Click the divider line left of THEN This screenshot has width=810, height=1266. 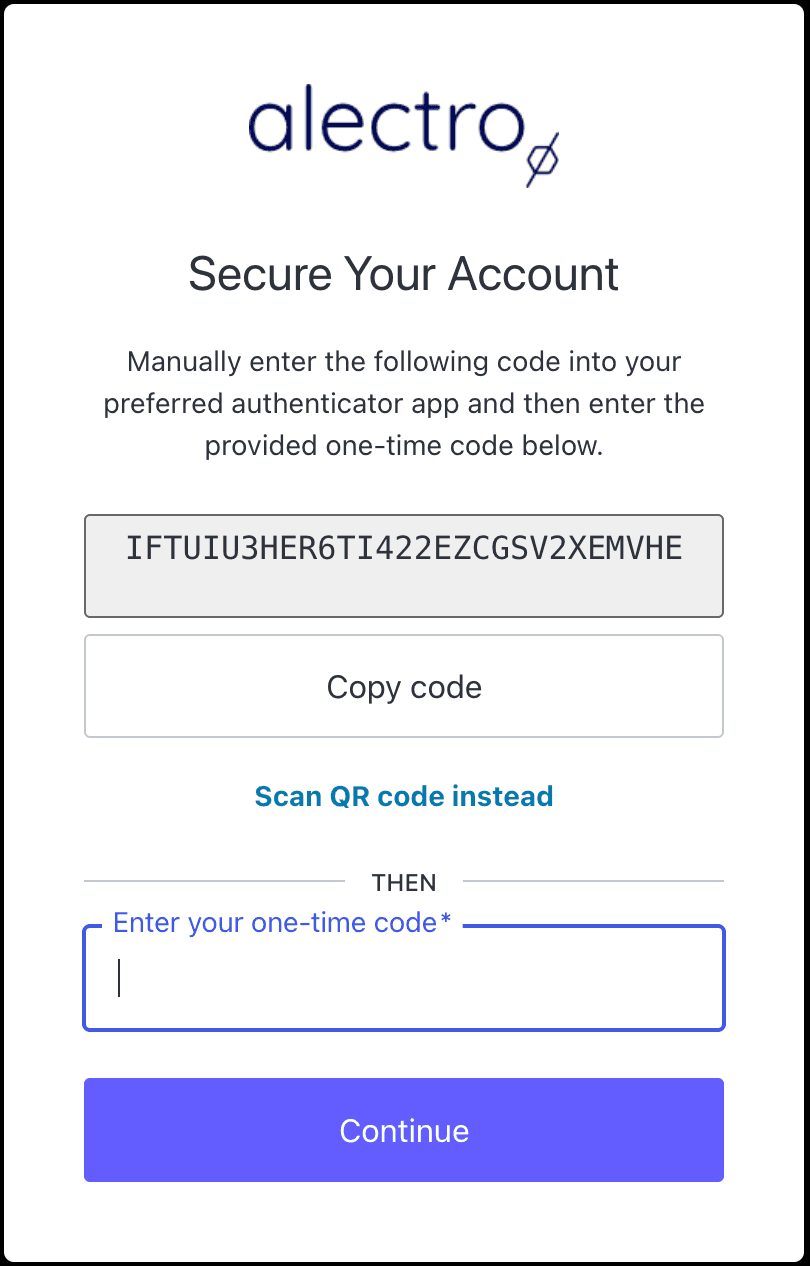[x=214, y=881]
